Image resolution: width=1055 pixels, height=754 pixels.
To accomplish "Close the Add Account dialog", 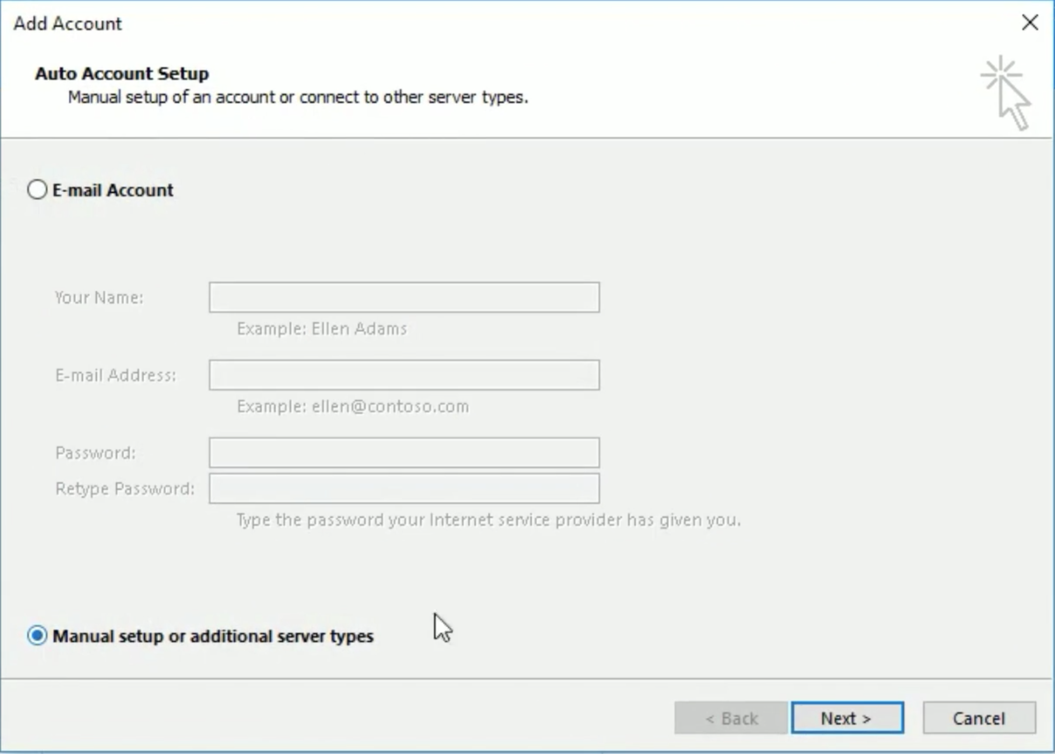I will click(x=1029, y=23).
